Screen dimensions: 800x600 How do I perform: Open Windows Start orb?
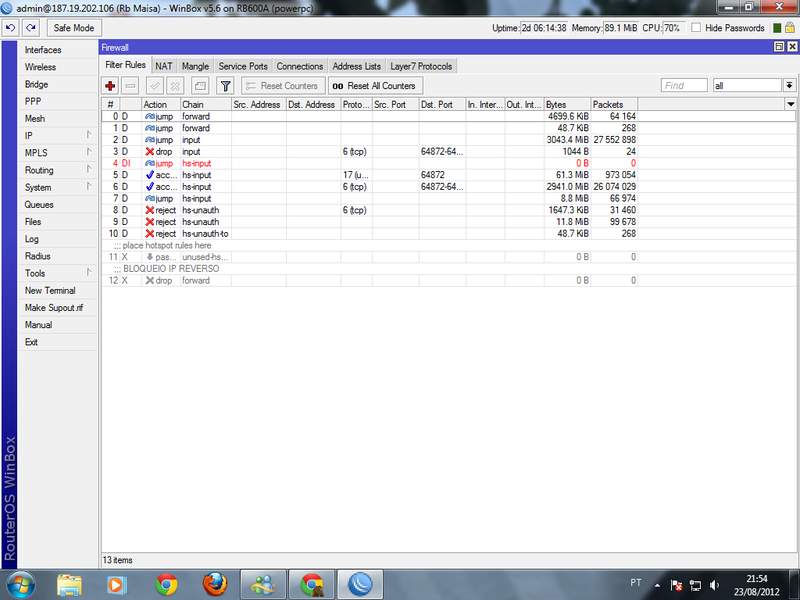pyautogui.click(x=21, y=585)
